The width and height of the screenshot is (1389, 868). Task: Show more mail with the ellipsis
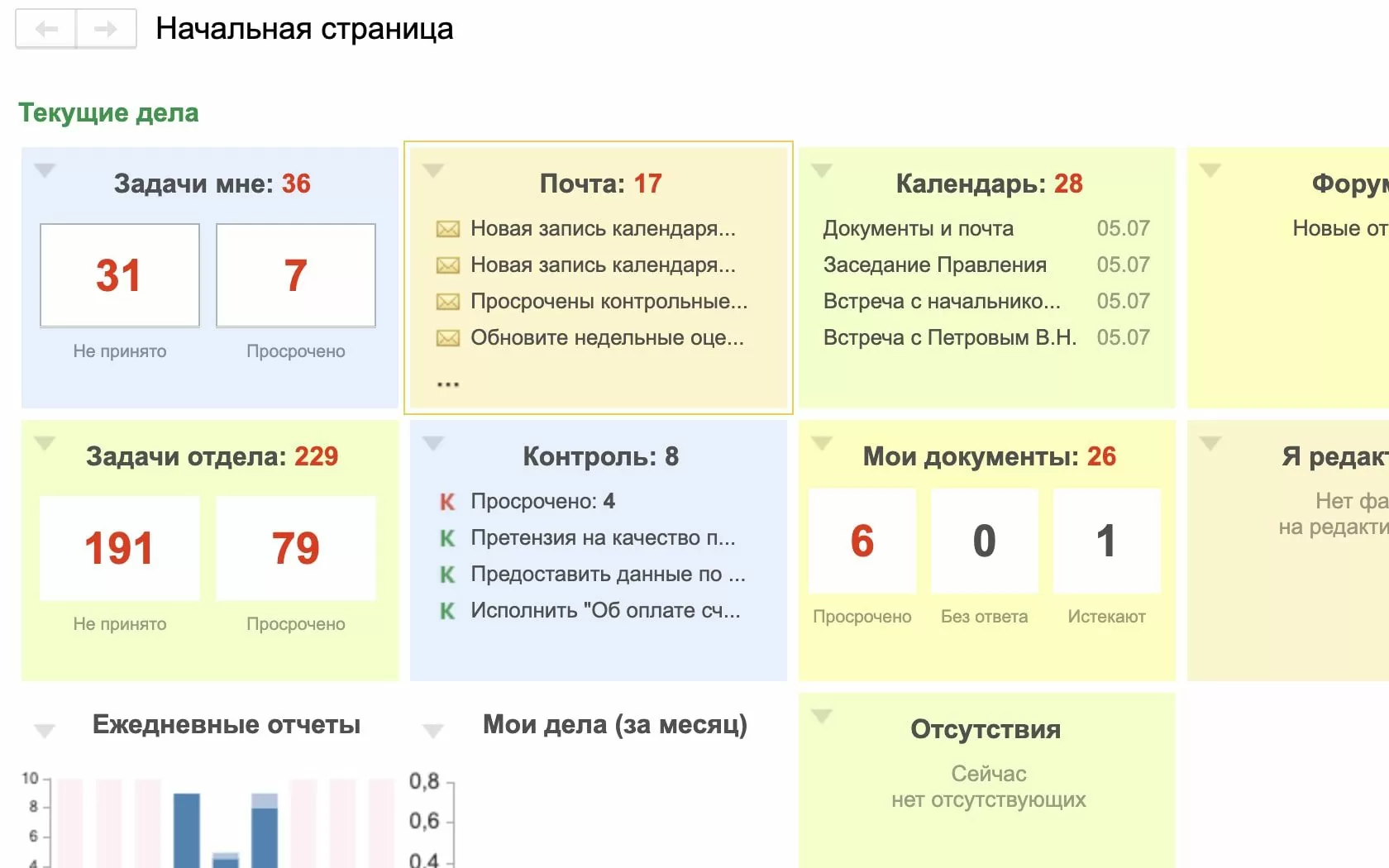[448, 384]
